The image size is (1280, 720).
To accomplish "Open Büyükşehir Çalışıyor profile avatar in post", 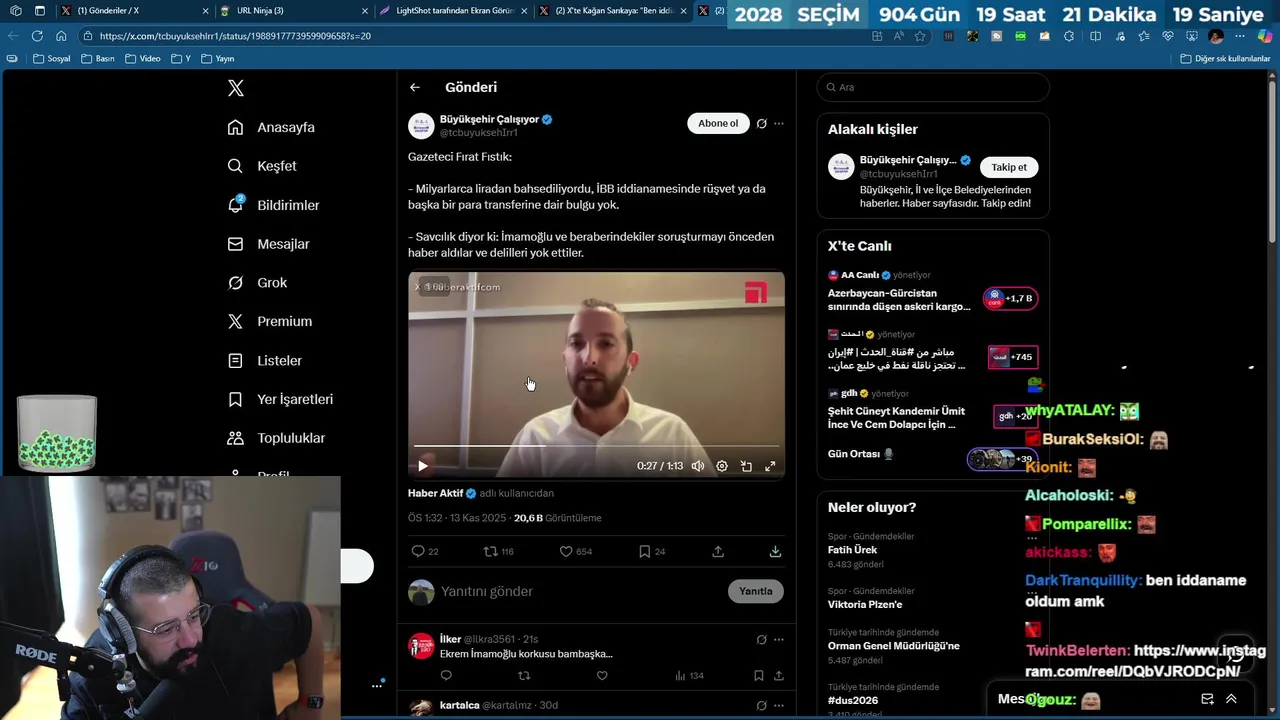I will pyautogui.click(x=421, y=126).
